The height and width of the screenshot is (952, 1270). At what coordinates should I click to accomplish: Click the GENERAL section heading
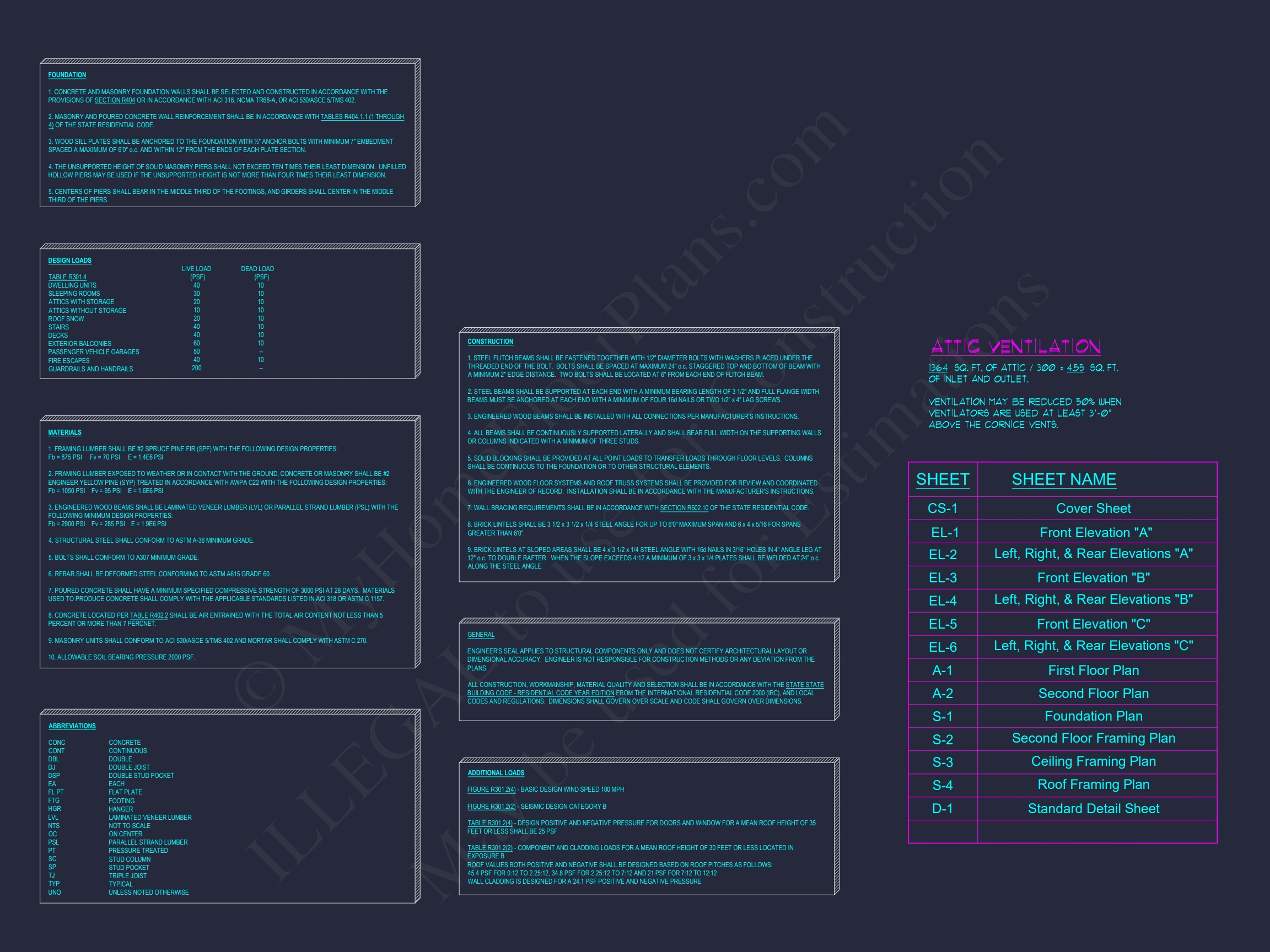point(481,635)
